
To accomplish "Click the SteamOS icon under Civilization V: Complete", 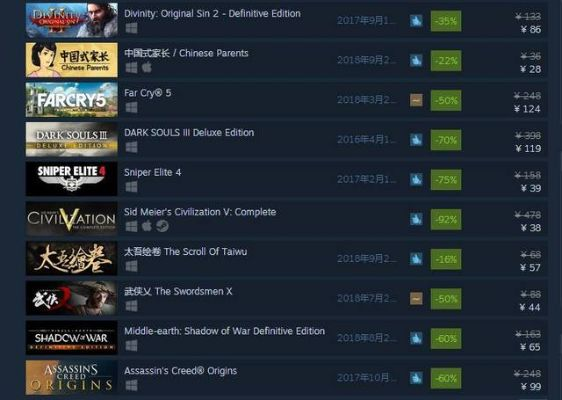I will click(x=162, y=226).
